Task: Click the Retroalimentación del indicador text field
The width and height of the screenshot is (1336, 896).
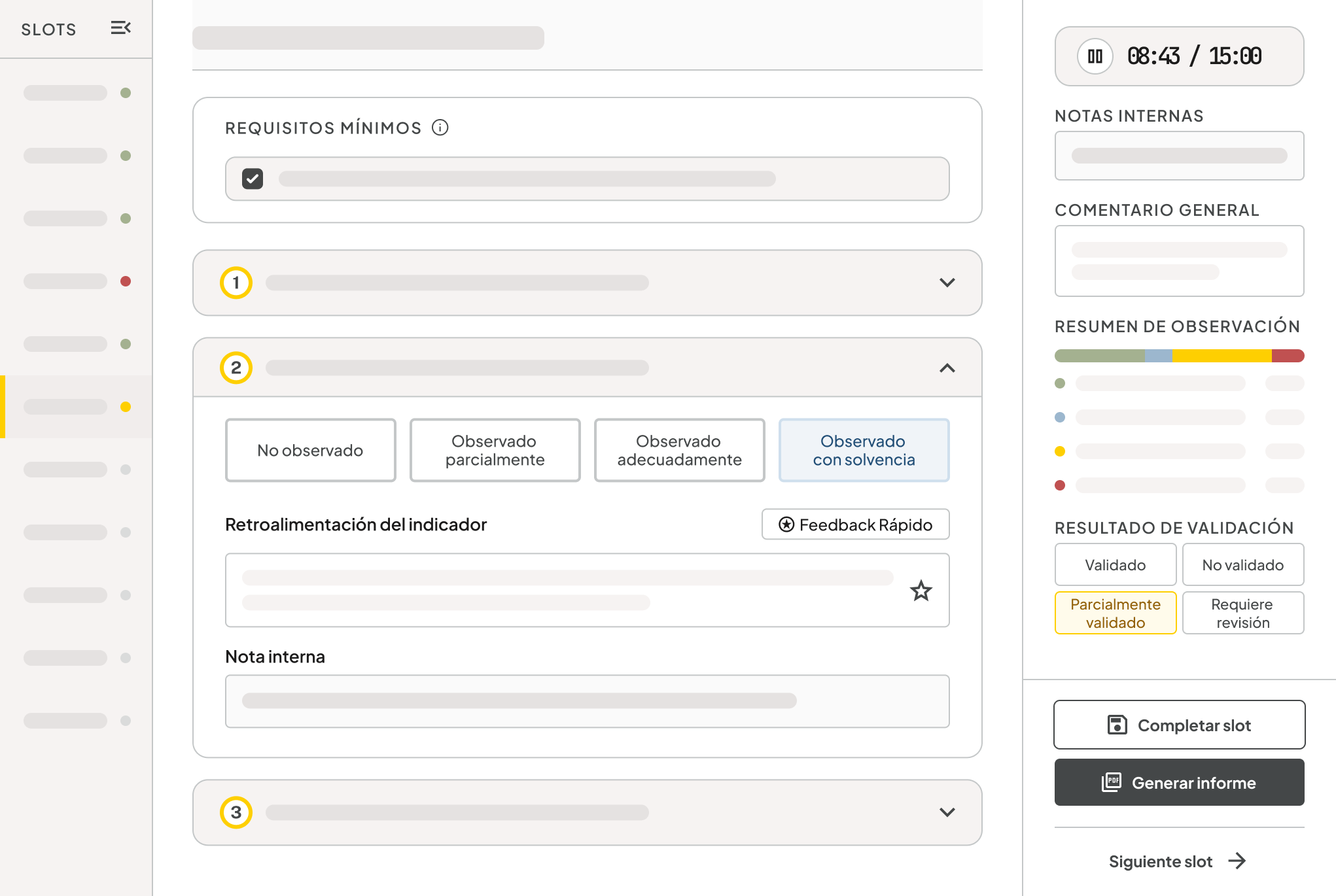Action: (588, 590)
